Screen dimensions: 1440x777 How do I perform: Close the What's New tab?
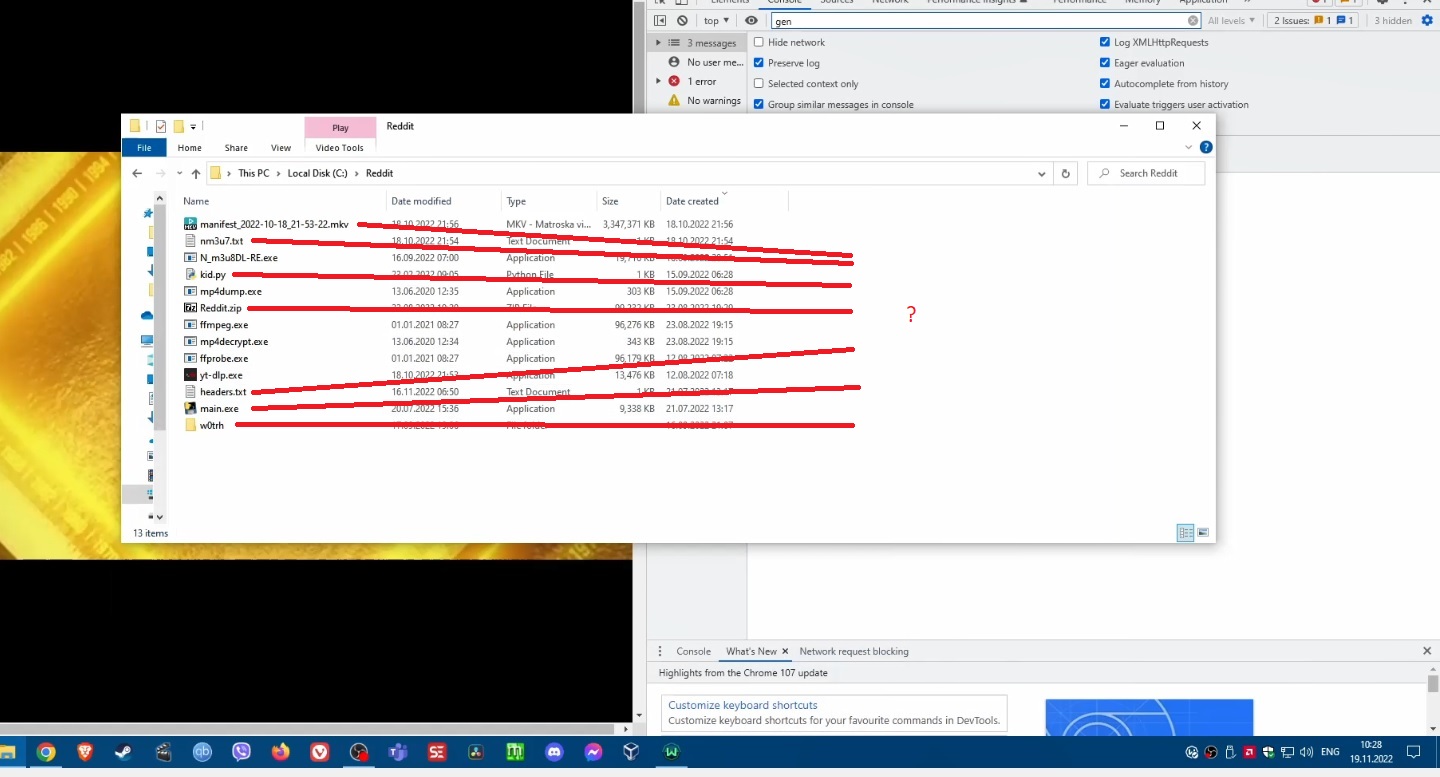click(785, 651)
